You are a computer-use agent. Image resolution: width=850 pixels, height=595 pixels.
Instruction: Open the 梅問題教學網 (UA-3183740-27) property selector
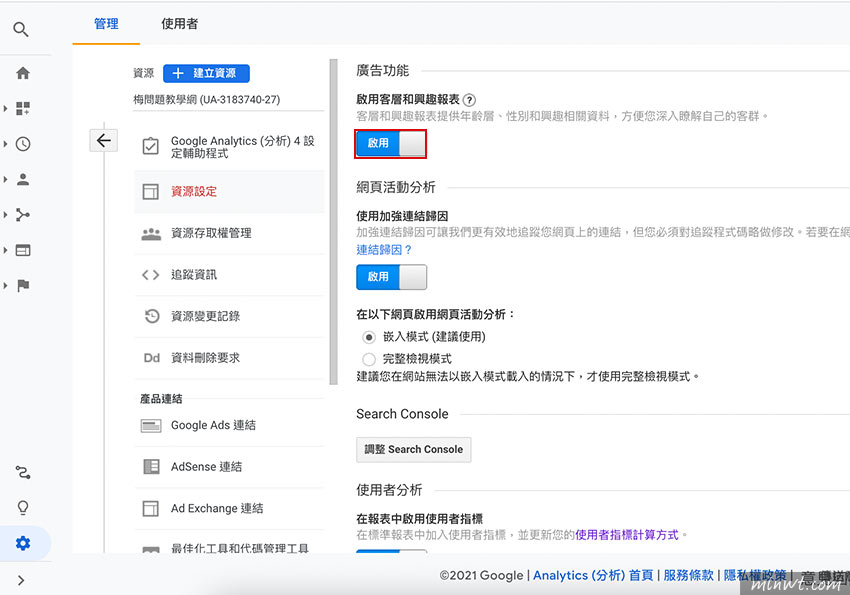click(228, 100)
